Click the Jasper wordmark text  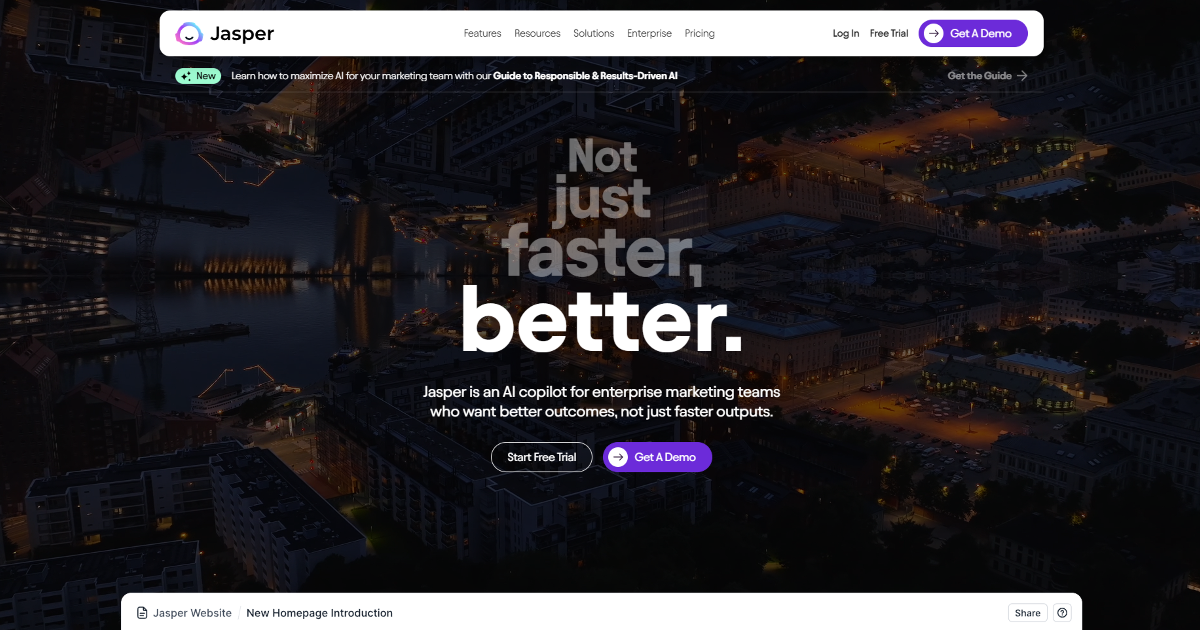242,33
